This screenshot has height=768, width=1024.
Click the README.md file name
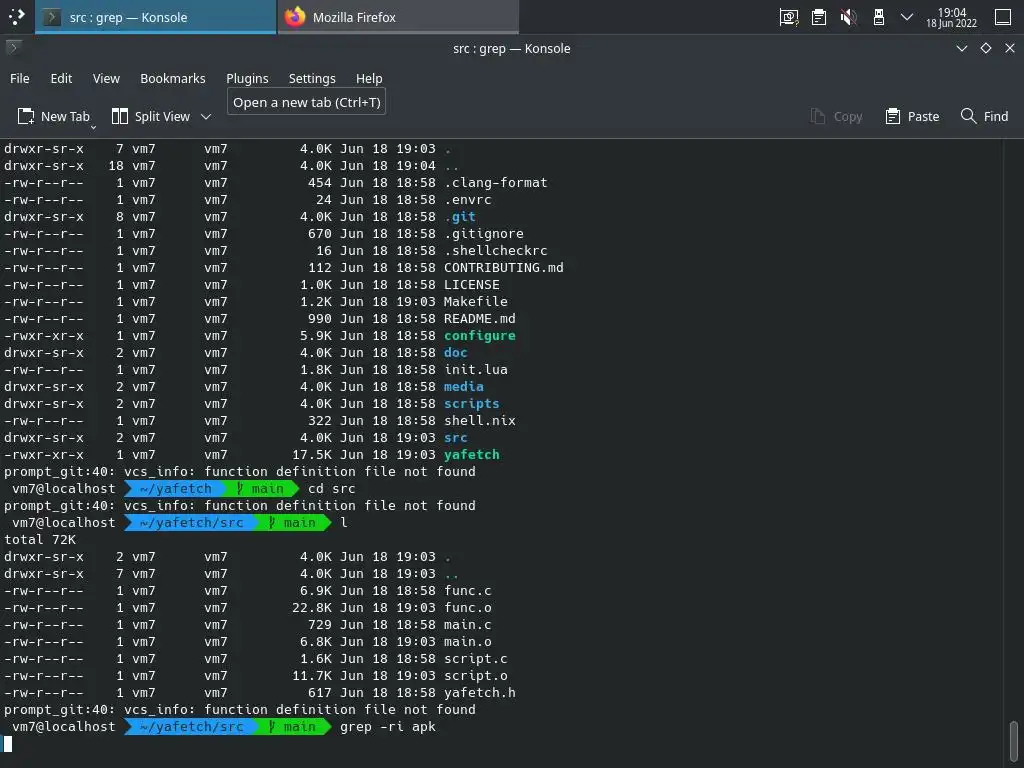click(480, 319)
